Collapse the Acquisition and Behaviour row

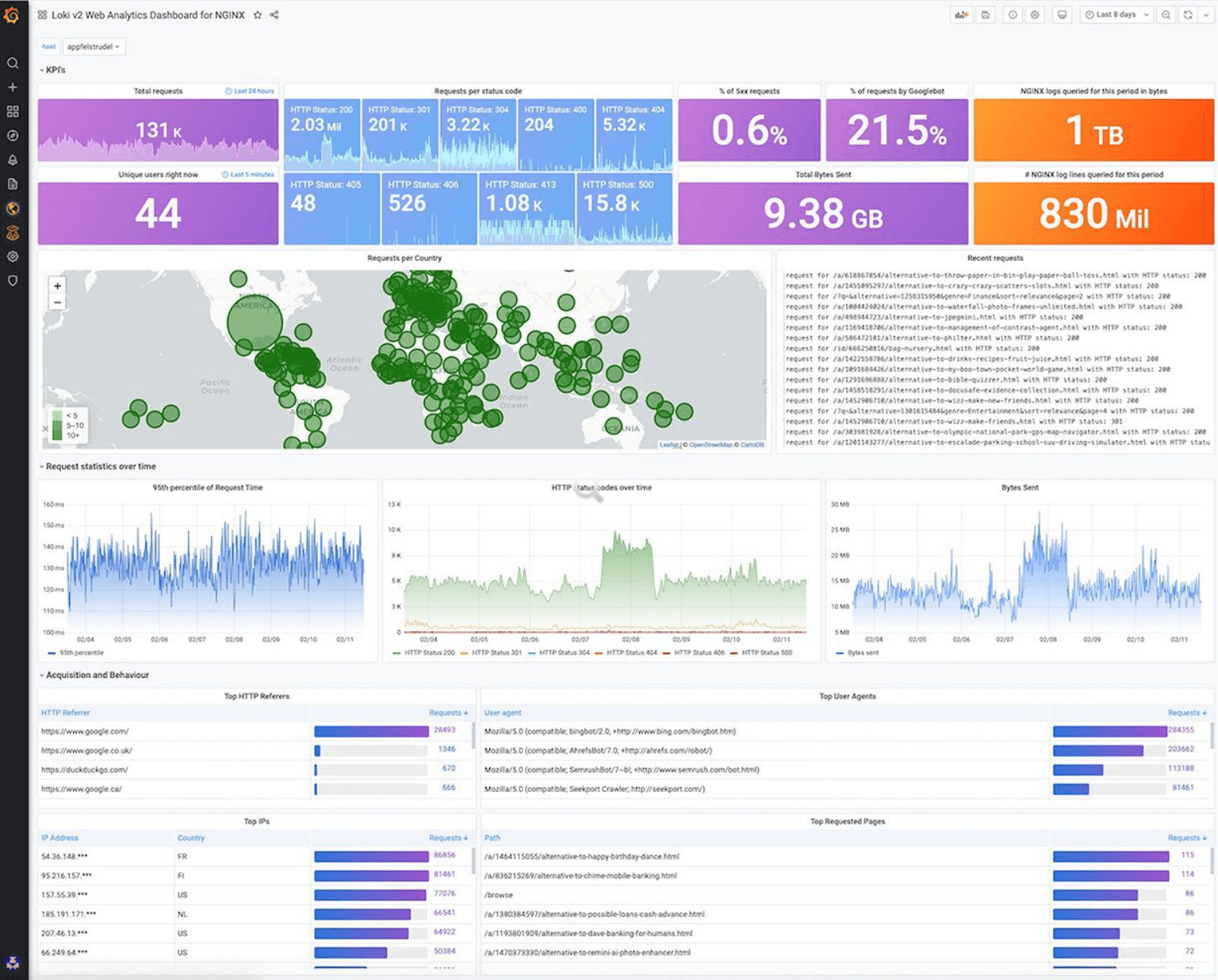pos(94,675)
